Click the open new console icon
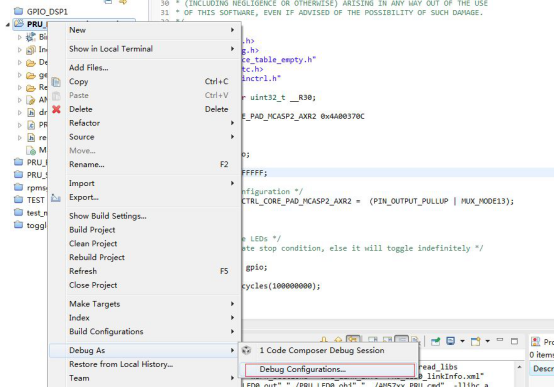This screenshot has width=554, height=387. click(x=476, y=341)
